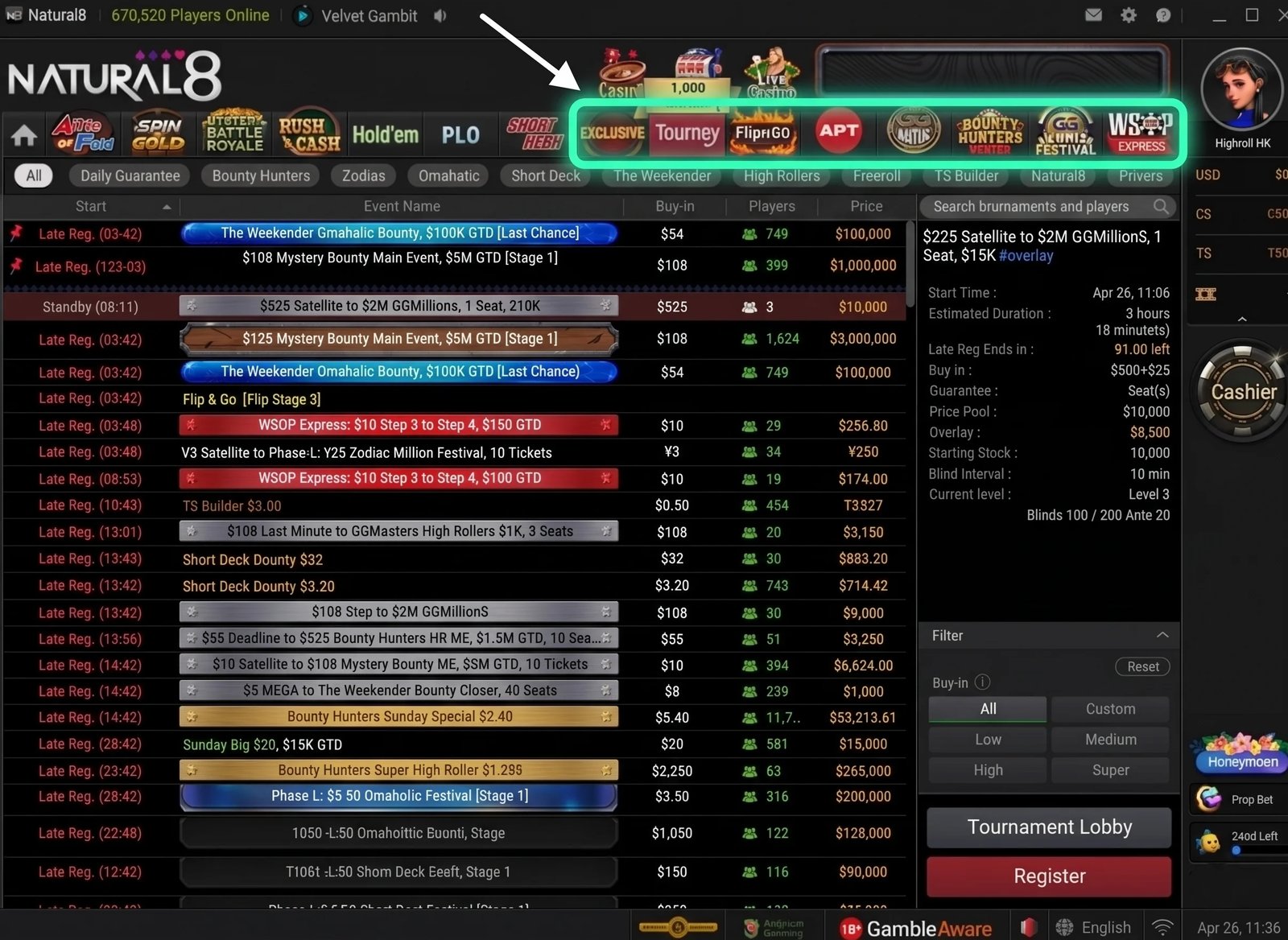Viewport: 1288px width, 940px height.
Task: Open Flip & Go tournaments
Action: 763,133
